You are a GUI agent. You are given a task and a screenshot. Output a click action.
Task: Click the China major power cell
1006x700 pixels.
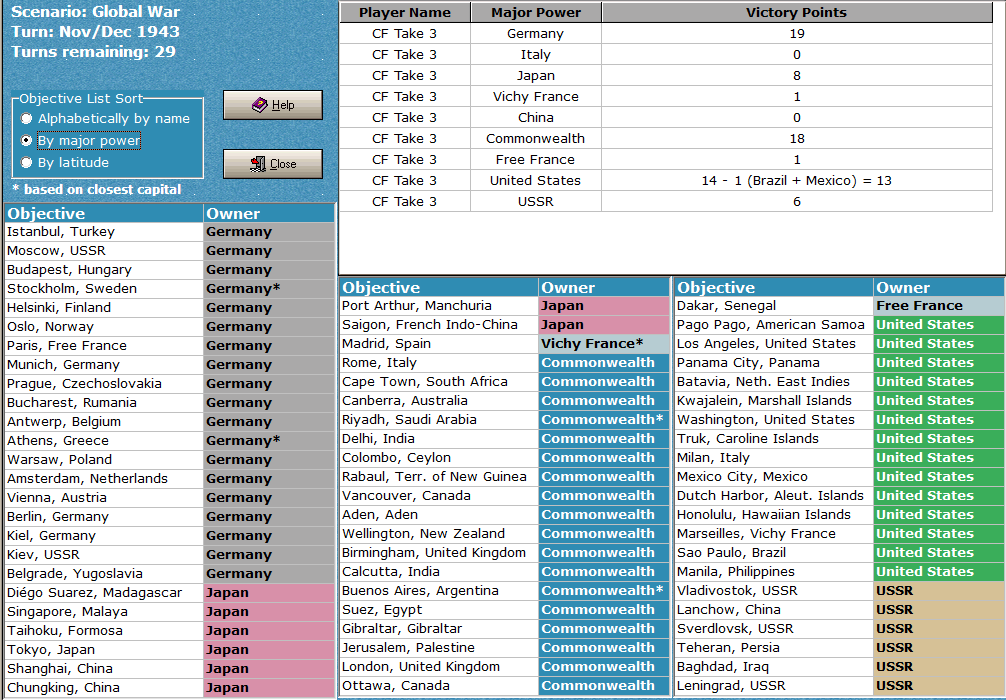(536, 117)
